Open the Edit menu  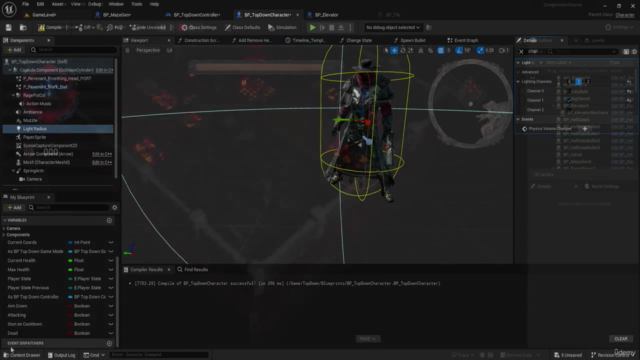coord(40,4)
